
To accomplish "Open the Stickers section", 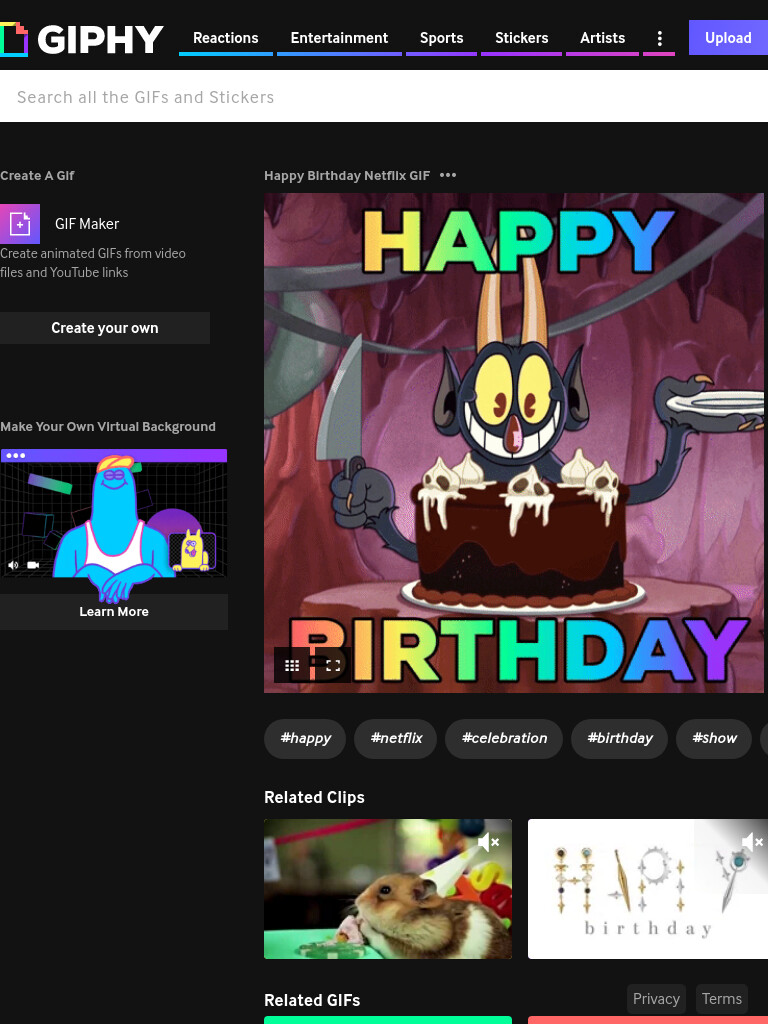I will pos(521,38).
